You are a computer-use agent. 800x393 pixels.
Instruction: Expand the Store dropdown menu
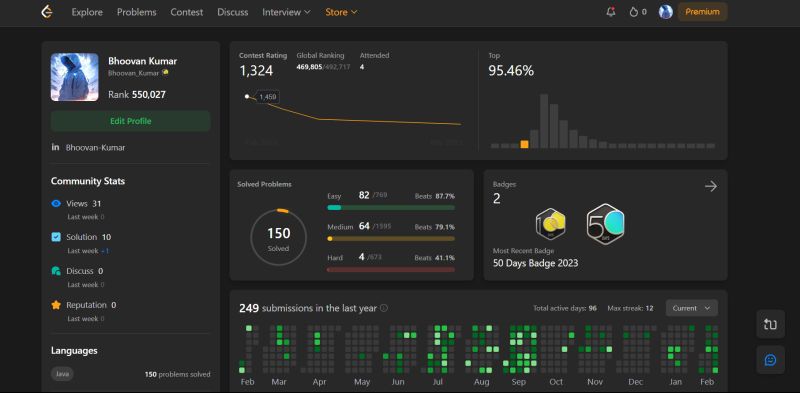point(341,12)
